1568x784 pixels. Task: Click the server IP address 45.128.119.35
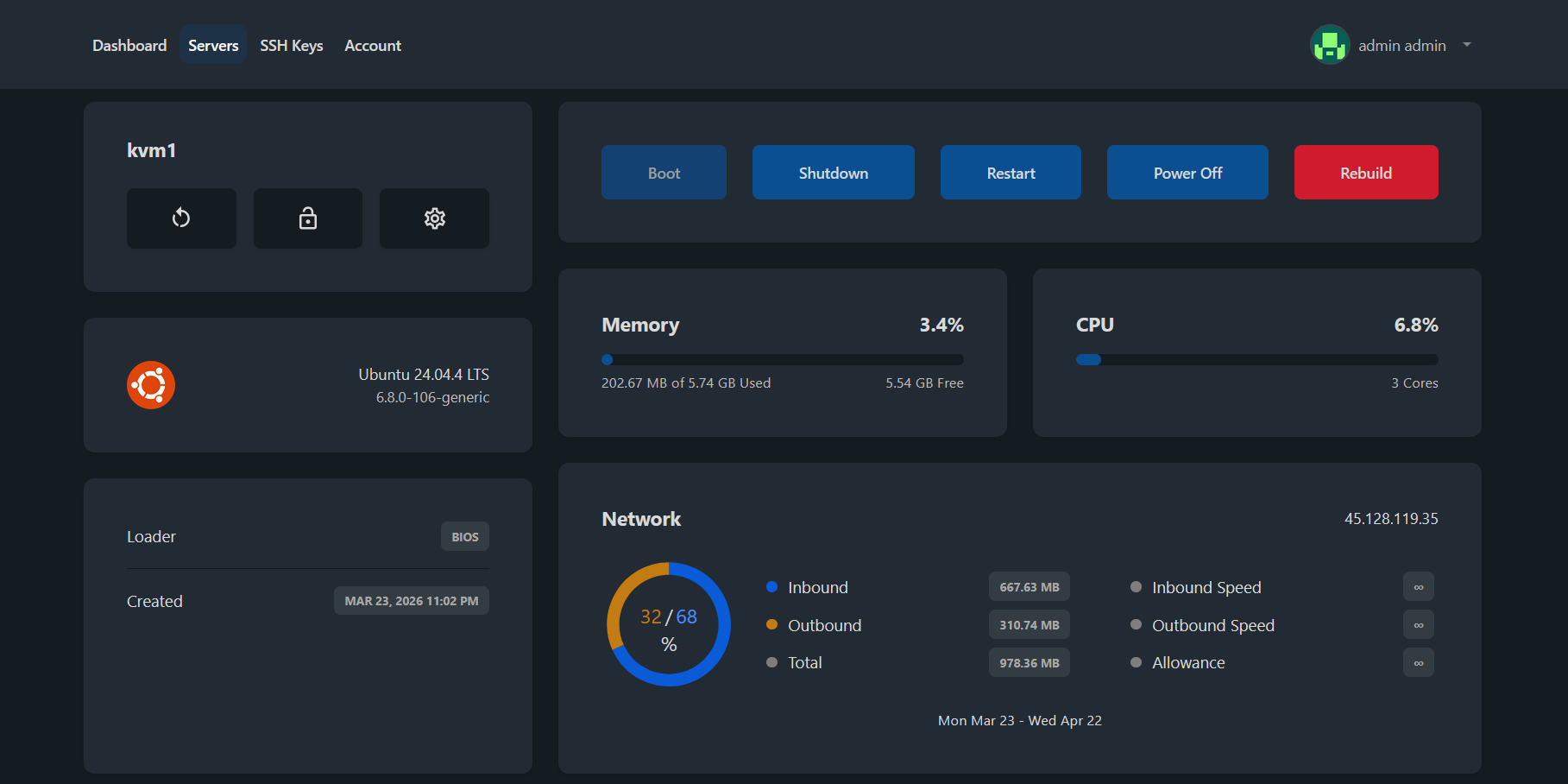coord(1390,519)
